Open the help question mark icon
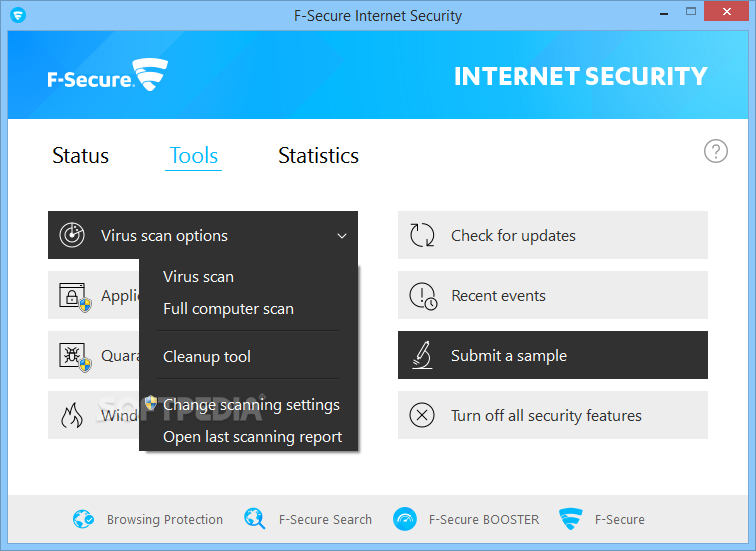The width and height of the screenshot is (756, 551). tap(716, 151)
